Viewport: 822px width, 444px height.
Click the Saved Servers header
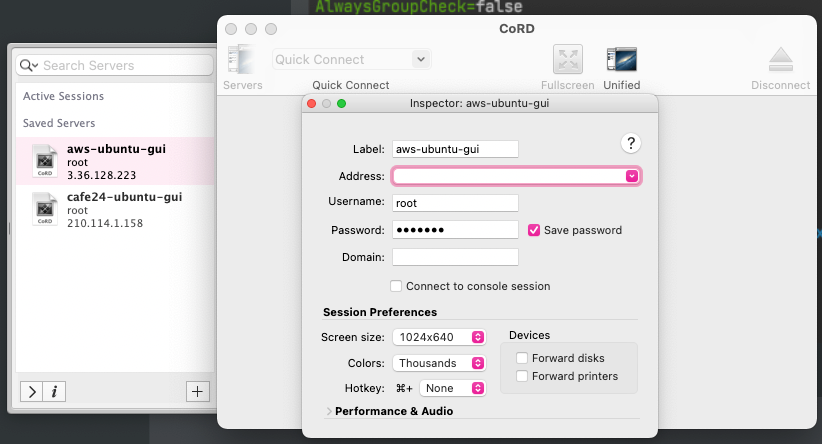point(59,123)
